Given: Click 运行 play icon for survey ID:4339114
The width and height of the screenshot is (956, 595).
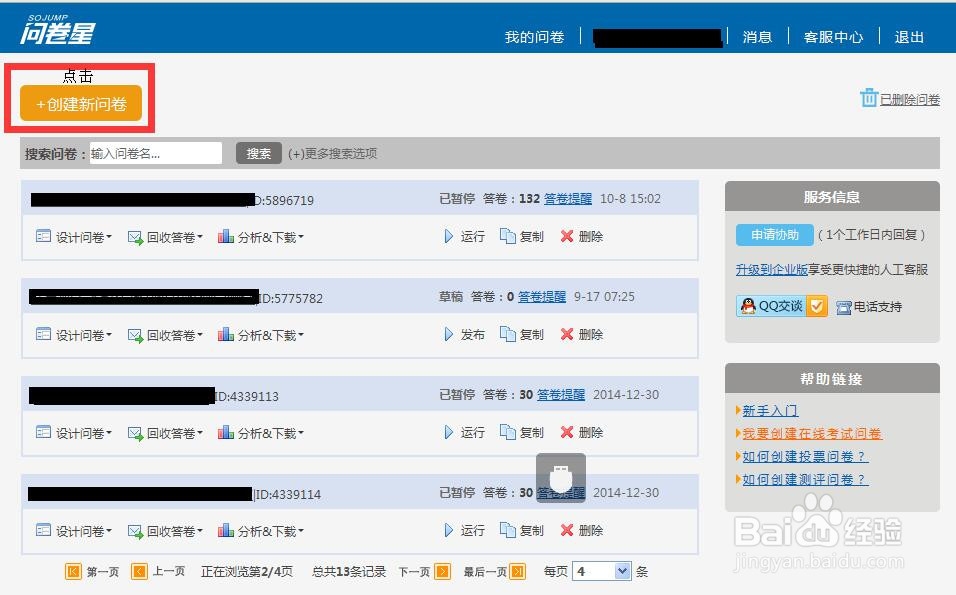Looking at the screenshot, I should [449, 530].
